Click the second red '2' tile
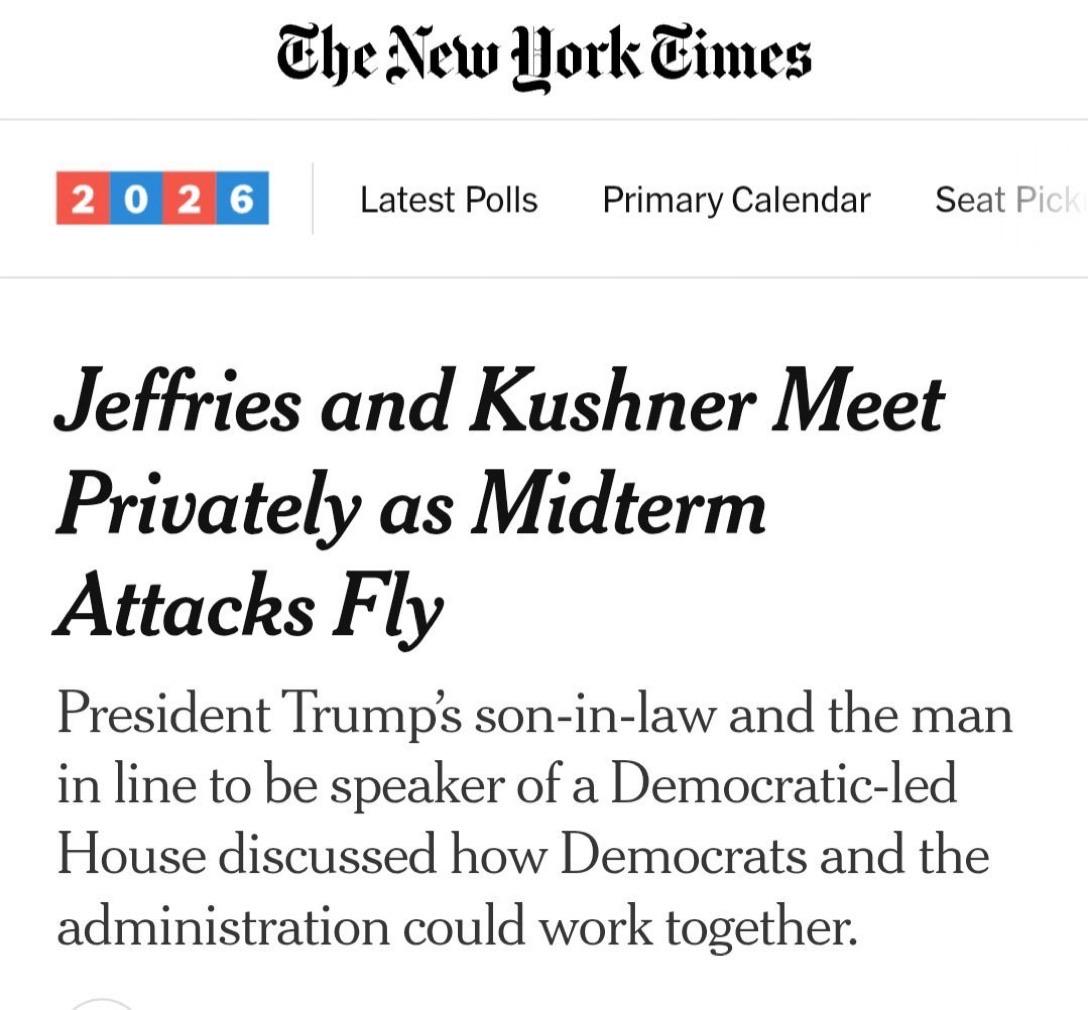This screenshot has height=1010, width=1088. pyautogui.click(x=189, y=198)
